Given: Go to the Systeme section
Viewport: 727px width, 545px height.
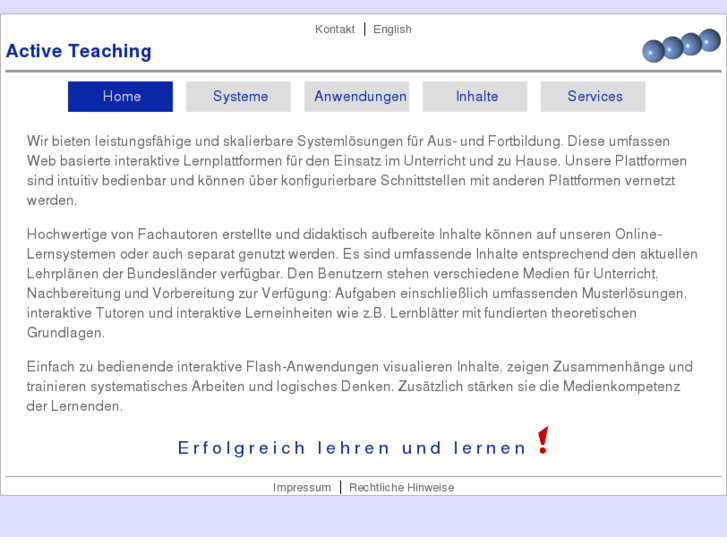Looking at the screenshot, I should (238, 96).
